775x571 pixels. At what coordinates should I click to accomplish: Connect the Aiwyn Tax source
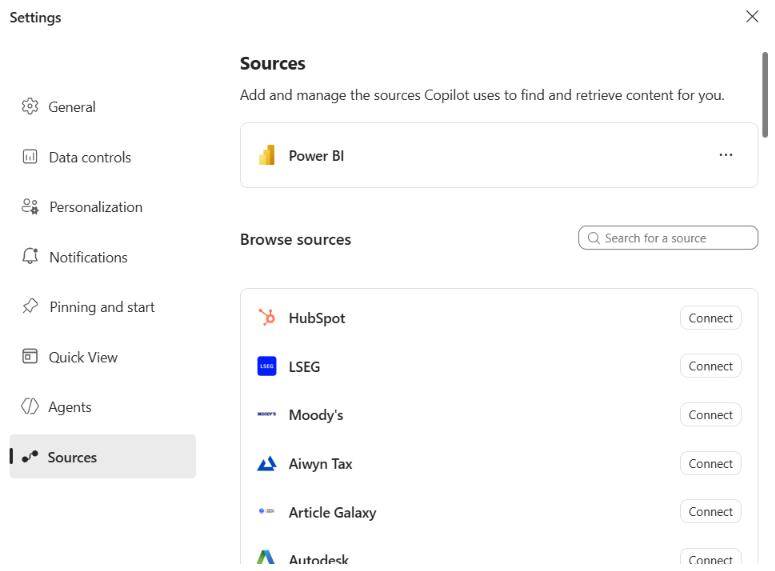[710, 463]
